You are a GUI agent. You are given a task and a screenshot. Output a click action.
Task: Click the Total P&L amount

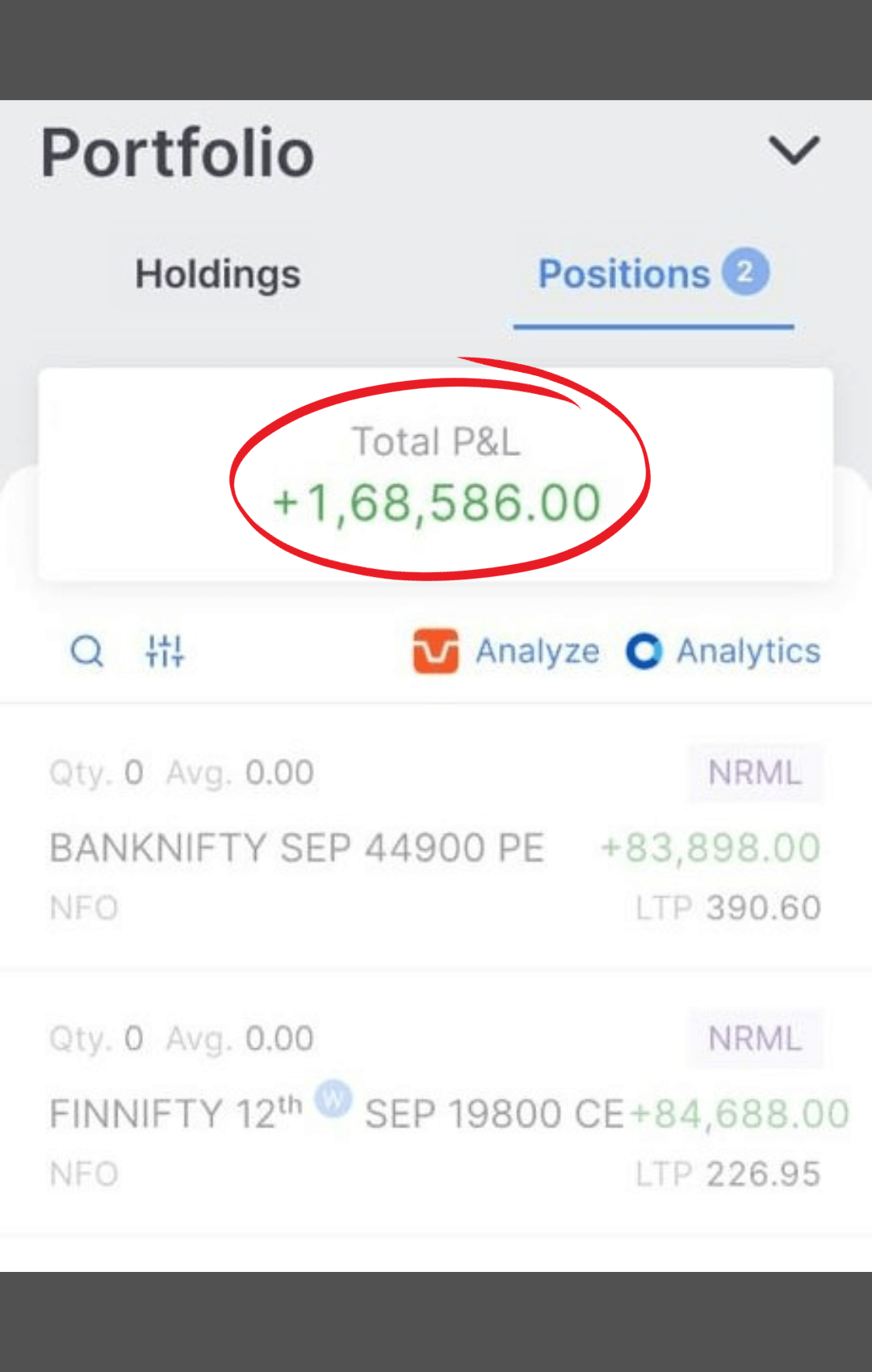(x=437, y=503)
